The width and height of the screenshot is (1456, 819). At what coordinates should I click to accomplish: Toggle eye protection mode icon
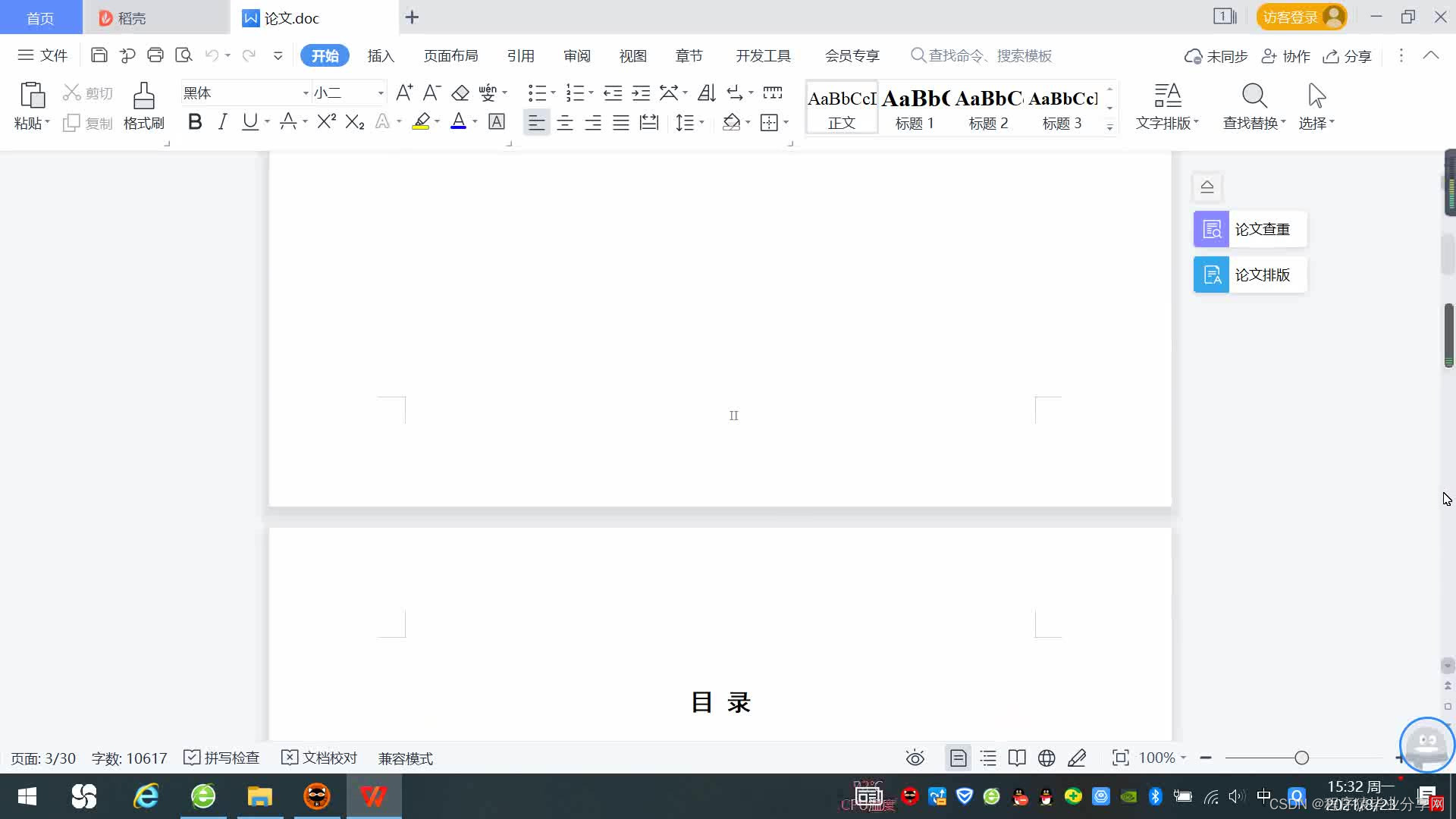pyautogui.click(x=915, y=758)
